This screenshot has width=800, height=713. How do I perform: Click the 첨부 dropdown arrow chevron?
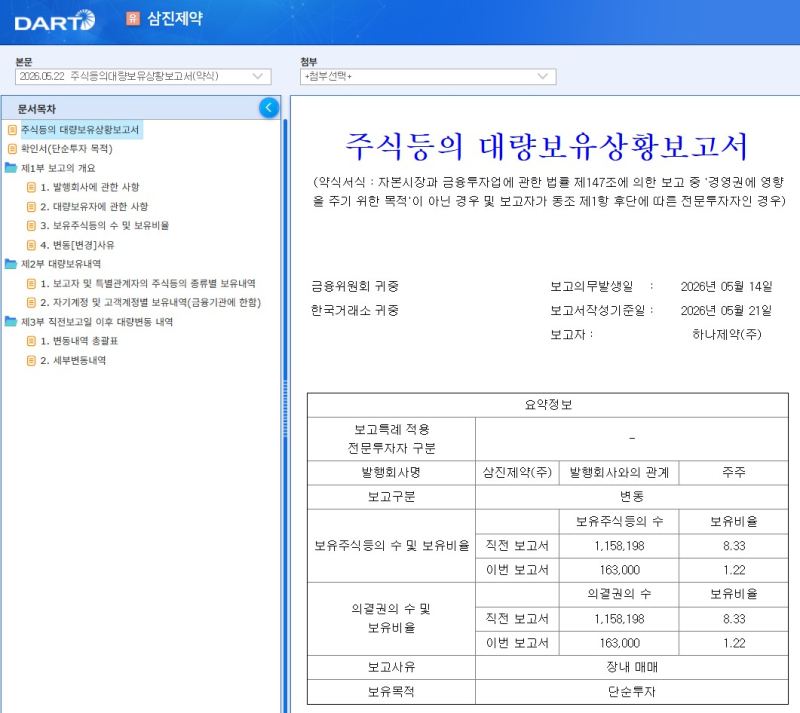[543, 77]
